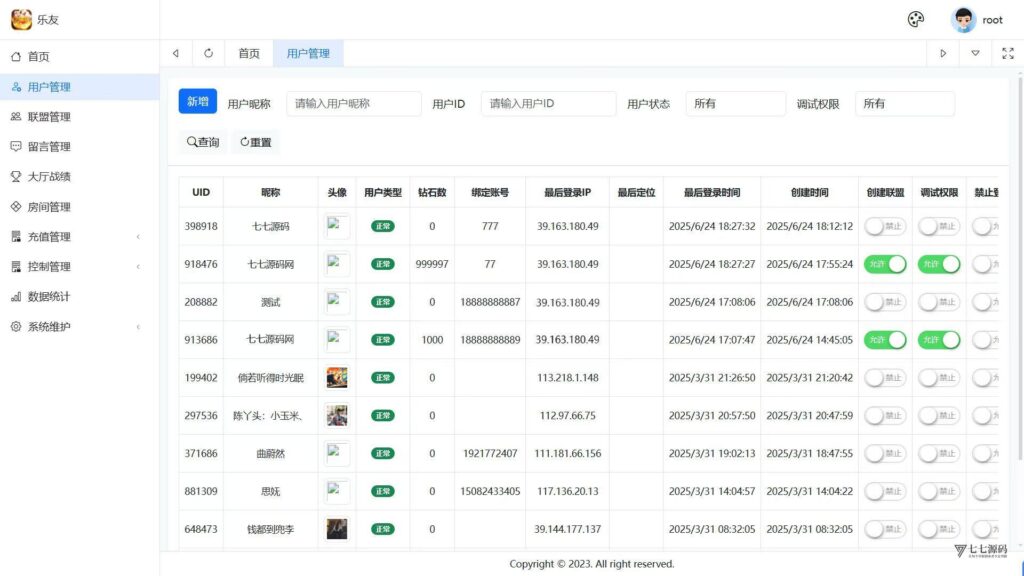This screenshot has width=1024, height=576.
Task: Click the 乐友 app logo
Action: tap(22, 20)
